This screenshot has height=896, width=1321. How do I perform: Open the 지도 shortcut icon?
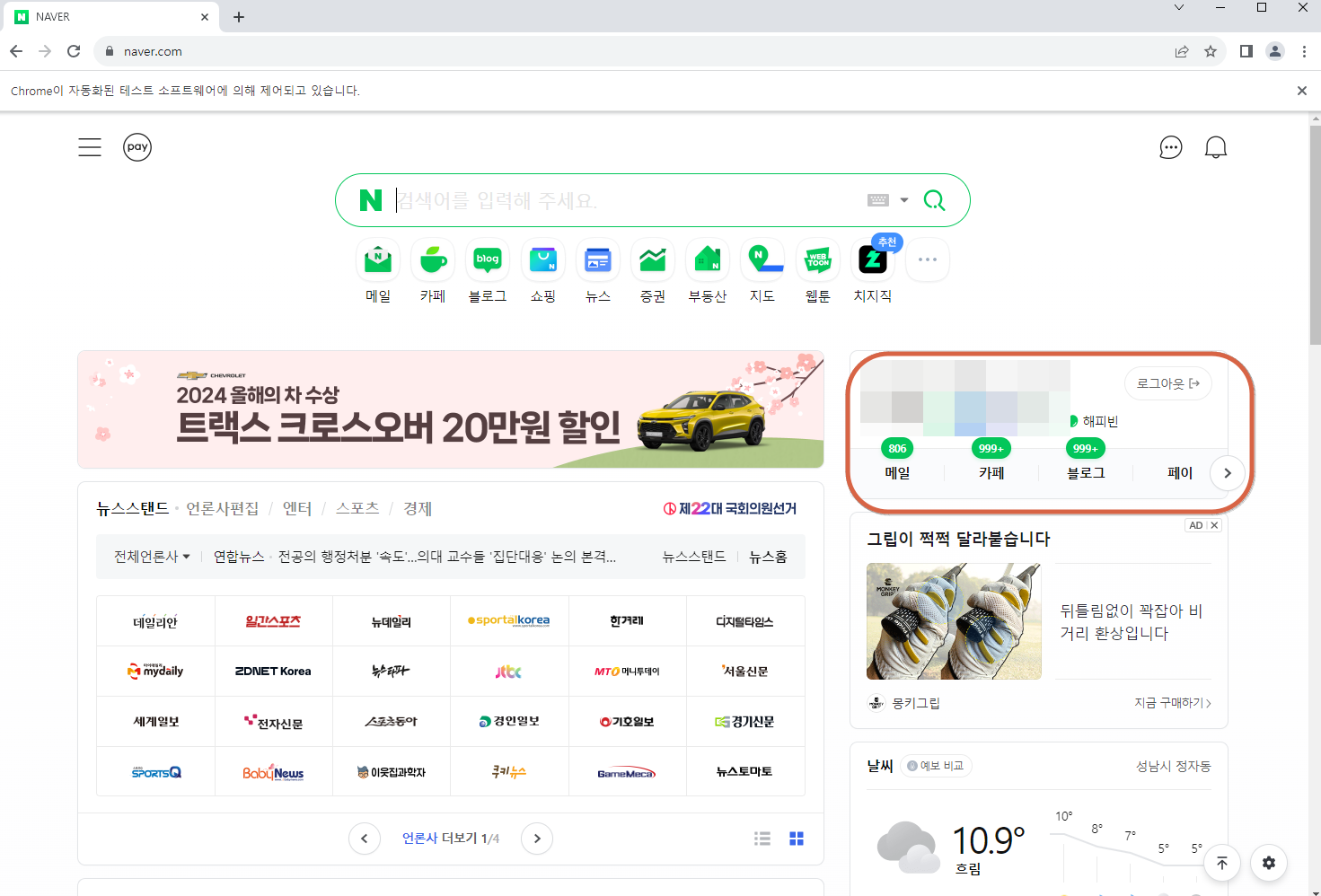tap(762, 260)
